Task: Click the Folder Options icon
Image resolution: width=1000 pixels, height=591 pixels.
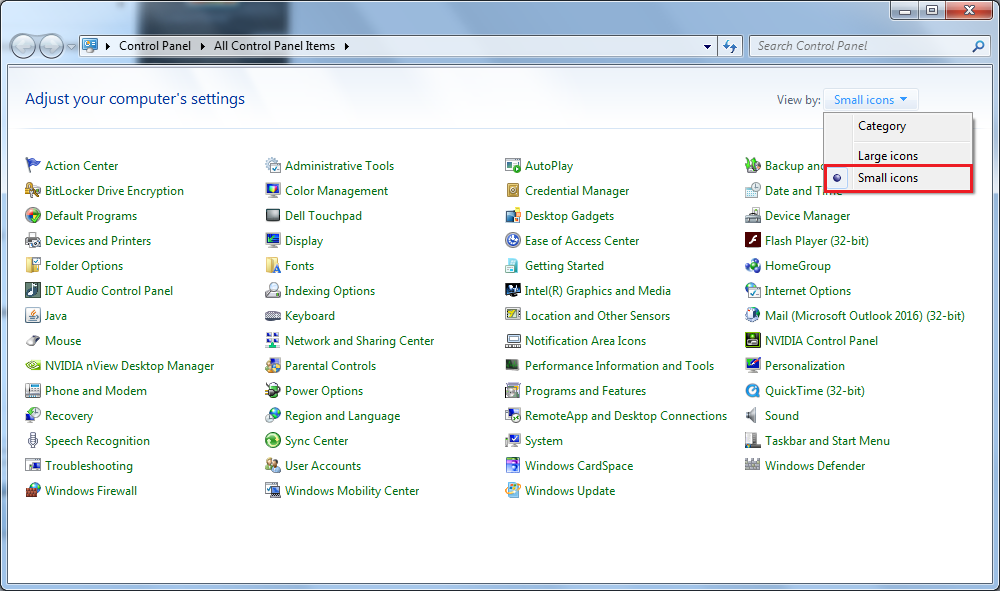Action: tap(33, 265)
